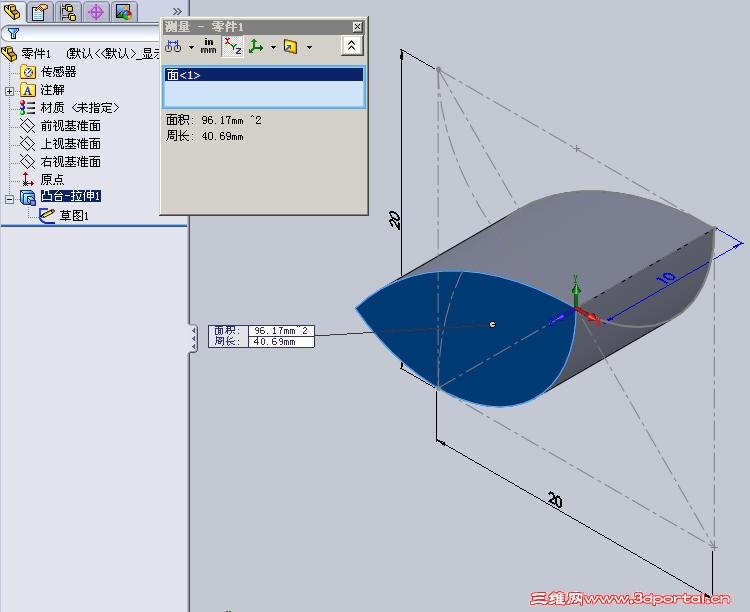Click the arc/circle measurements icon
Image resolution: width=750 pixels, height=612 pixels.
click(x=173, y=46)
